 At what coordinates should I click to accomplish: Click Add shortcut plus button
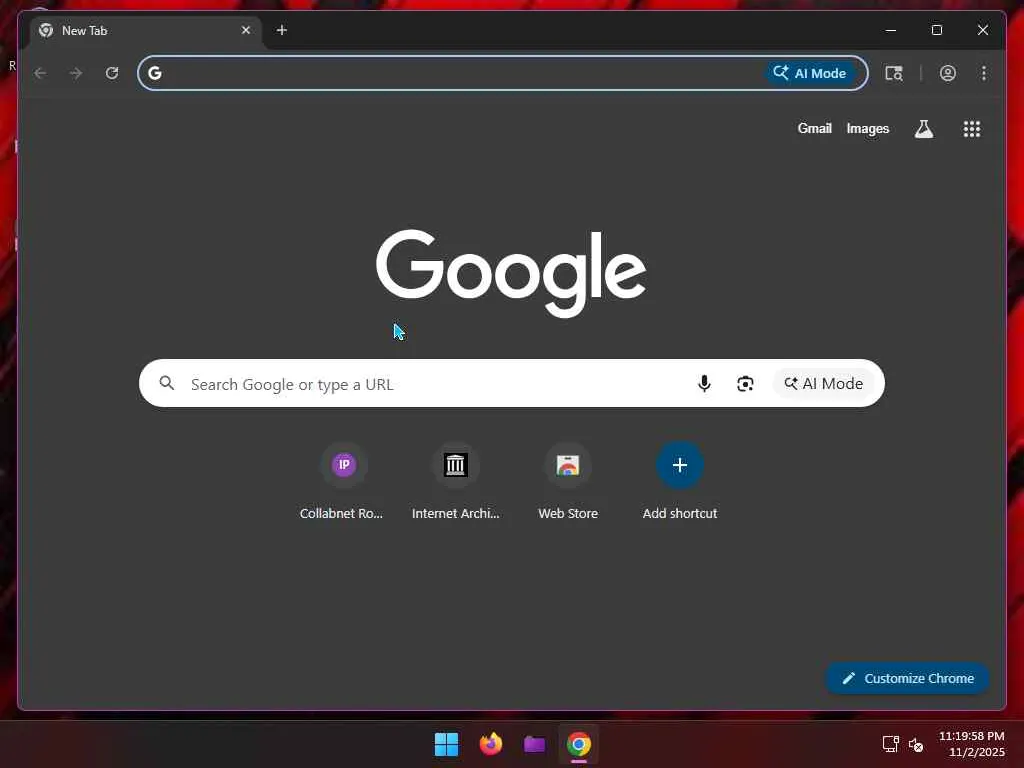[x=680, y=465]
